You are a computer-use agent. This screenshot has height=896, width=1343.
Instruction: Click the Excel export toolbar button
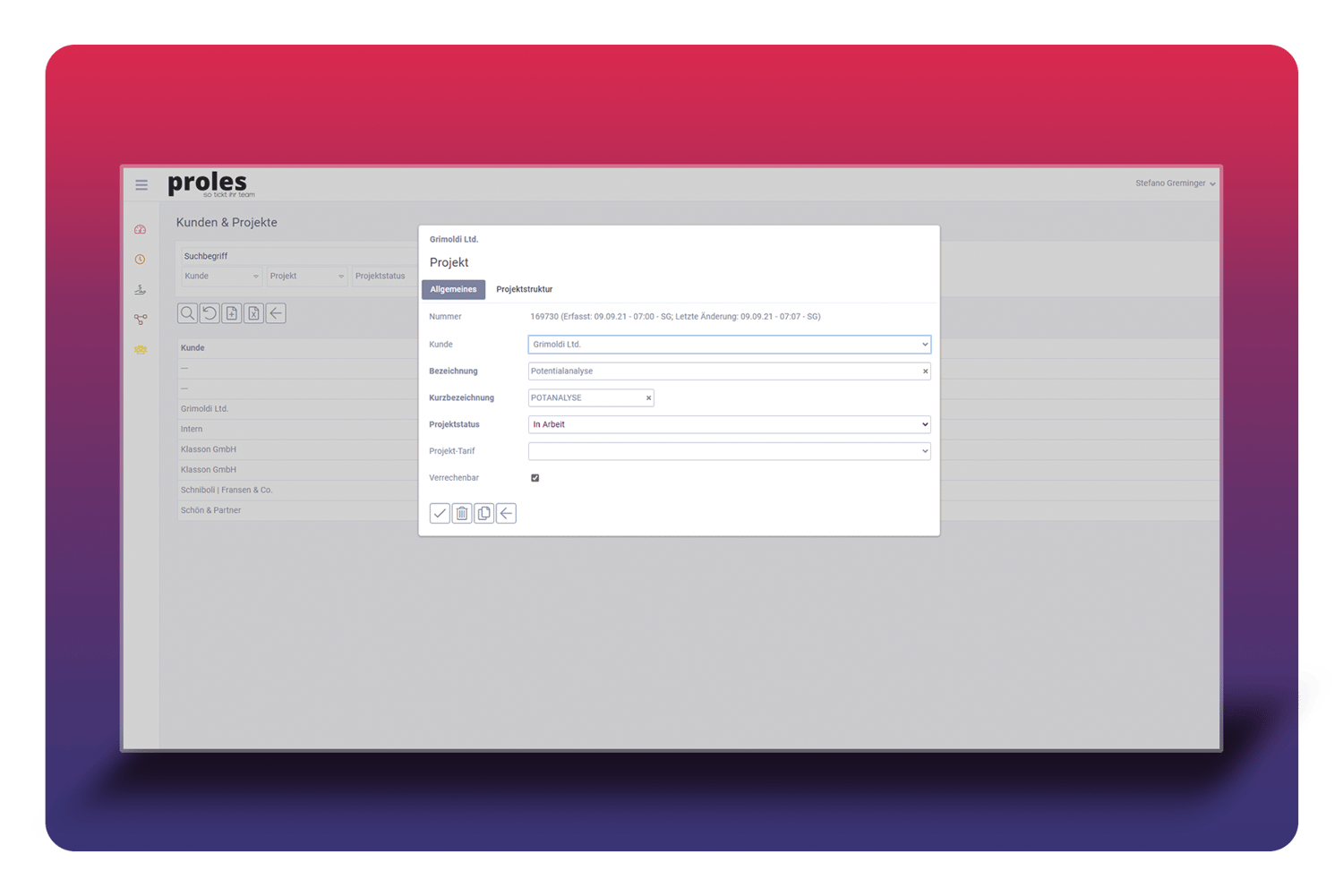[x=253, y=313]
